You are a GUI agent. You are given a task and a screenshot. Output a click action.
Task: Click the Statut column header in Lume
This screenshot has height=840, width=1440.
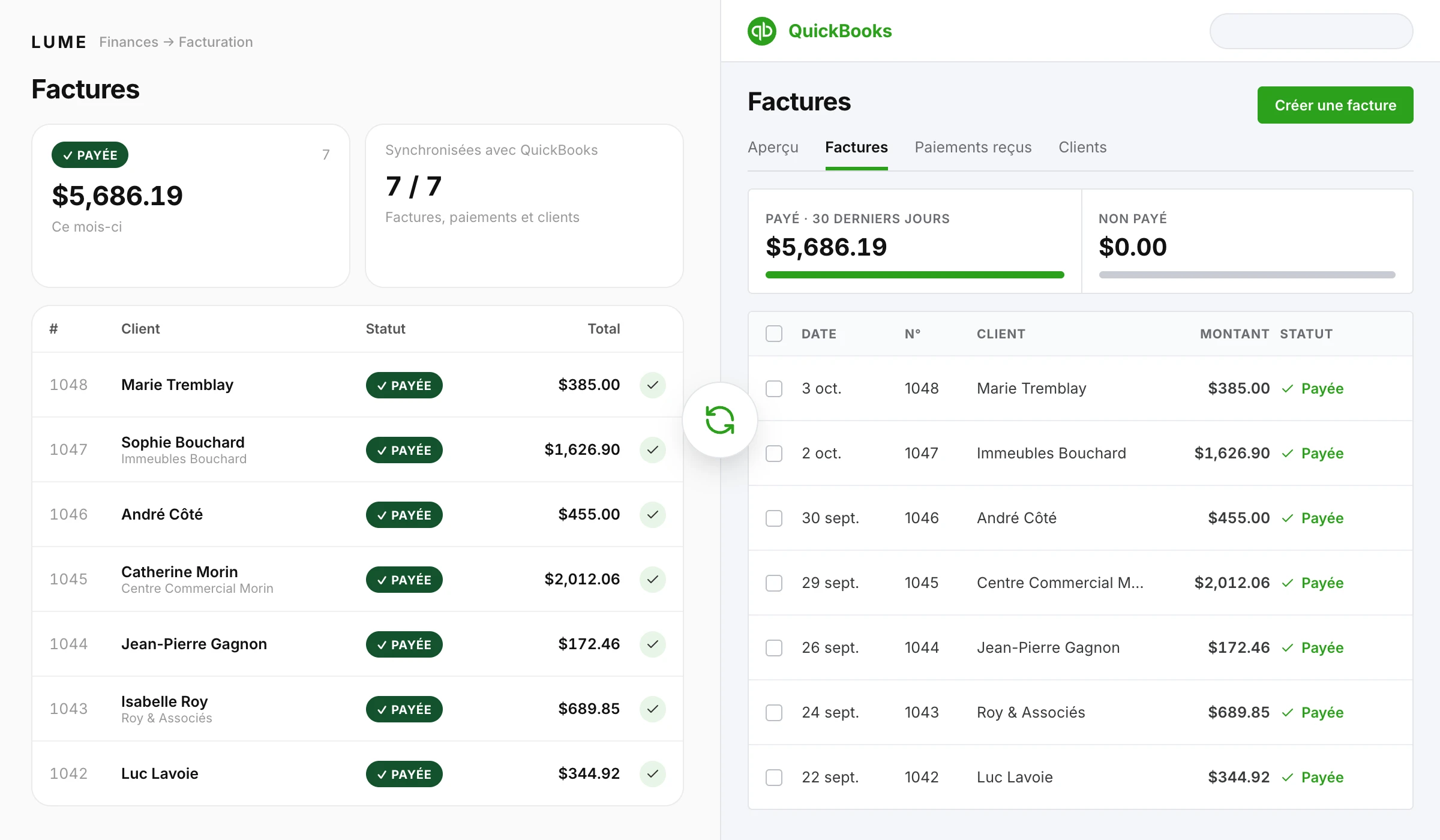tap(386, 329)
